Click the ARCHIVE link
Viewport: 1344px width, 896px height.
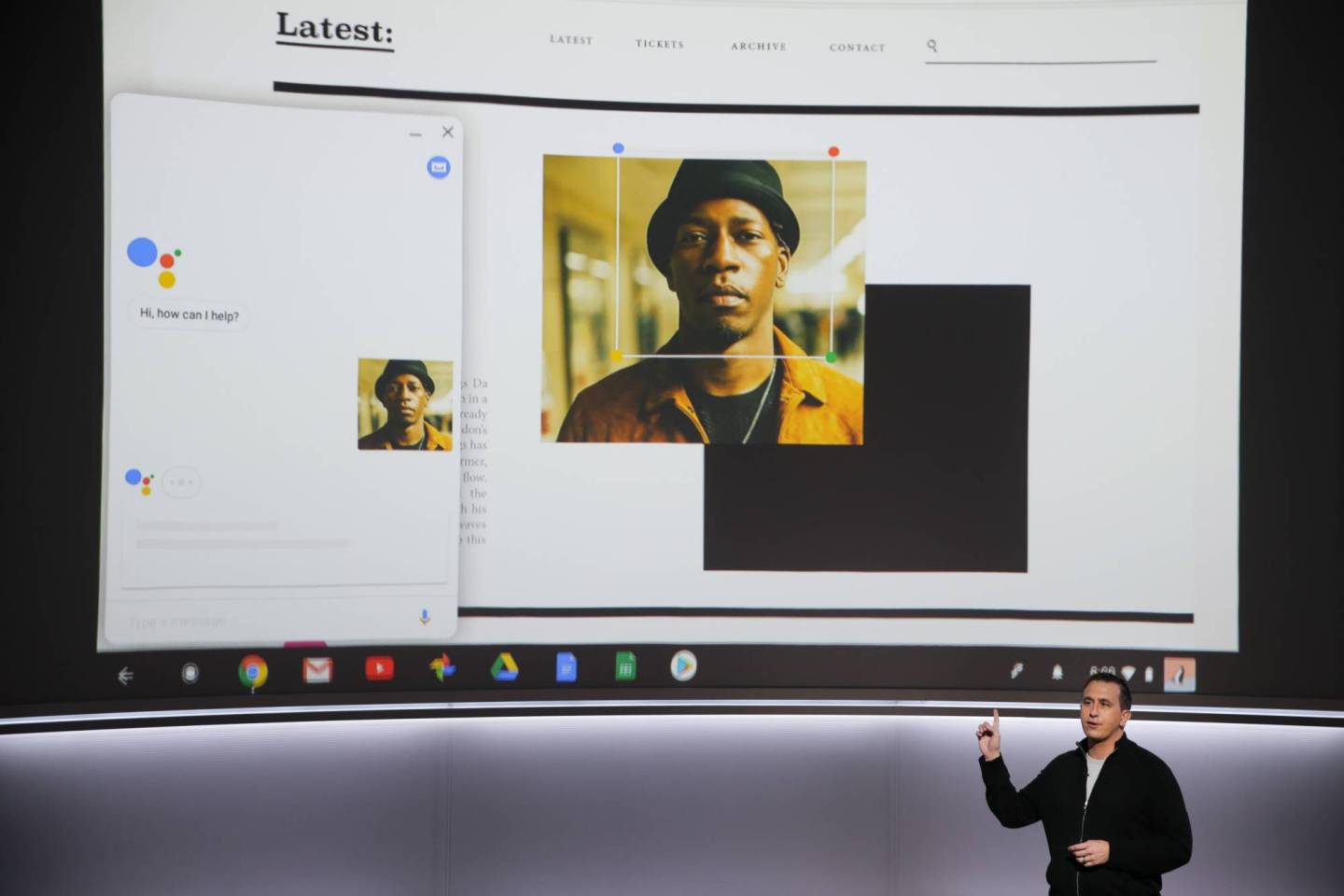[760, 47]
